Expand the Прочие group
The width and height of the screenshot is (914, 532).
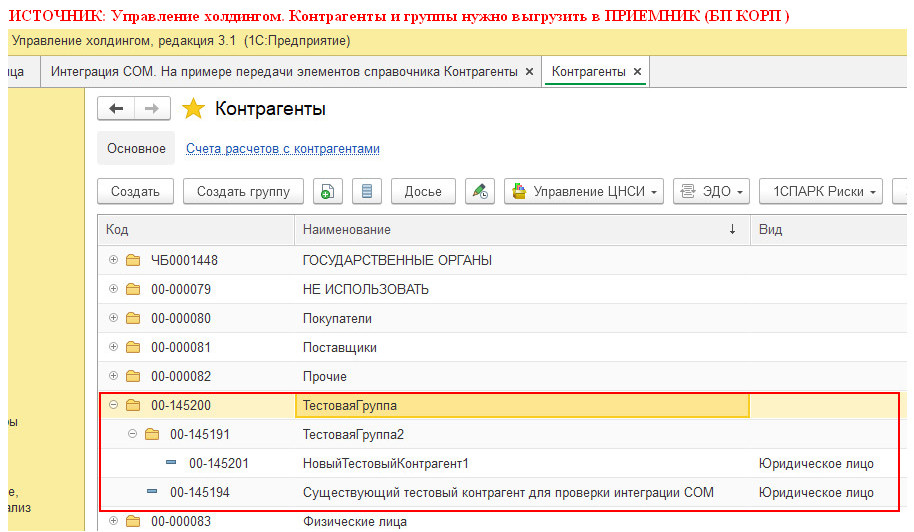(114, 376)
